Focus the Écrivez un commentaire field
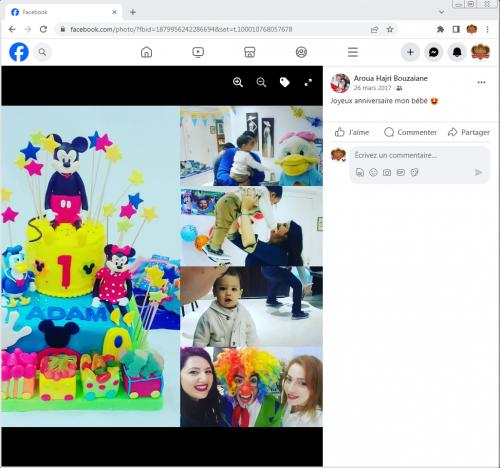The image size is (500, 468). point(419,155)
